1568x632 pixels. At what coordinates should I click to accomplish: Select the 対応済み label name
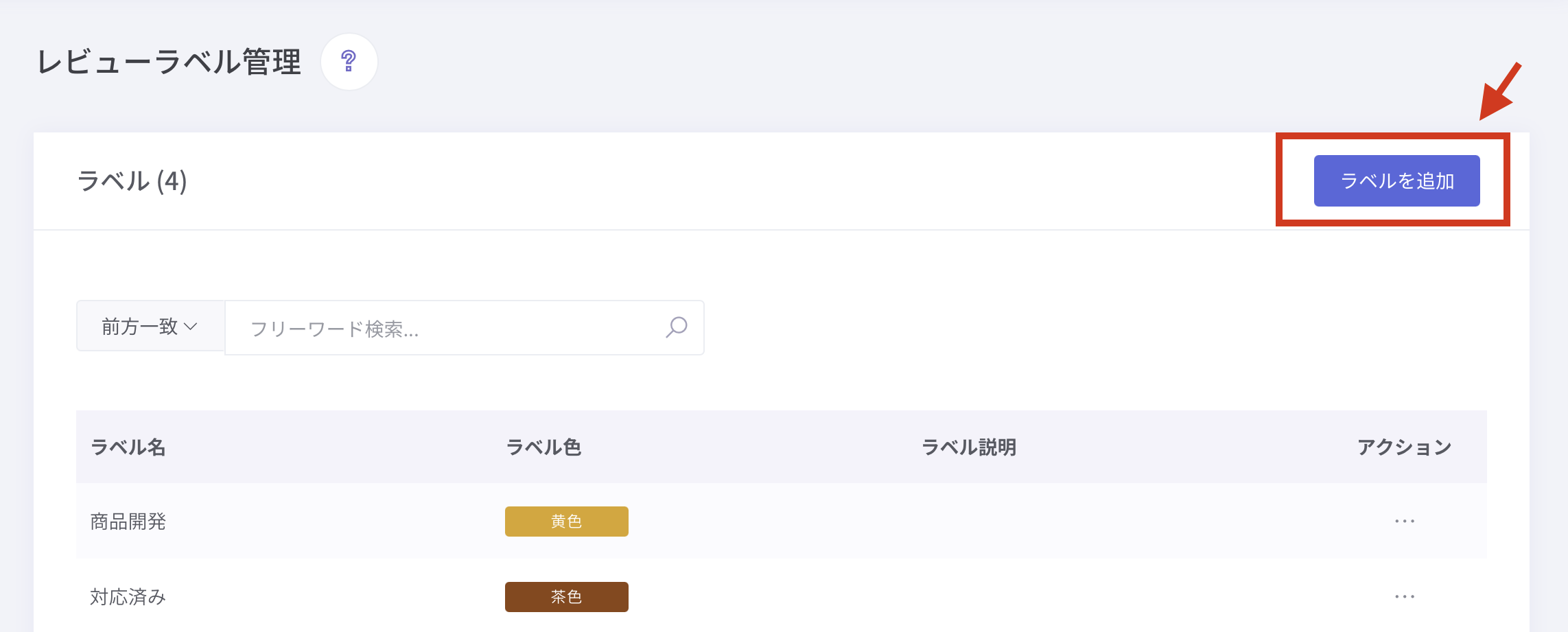point(128,597)
